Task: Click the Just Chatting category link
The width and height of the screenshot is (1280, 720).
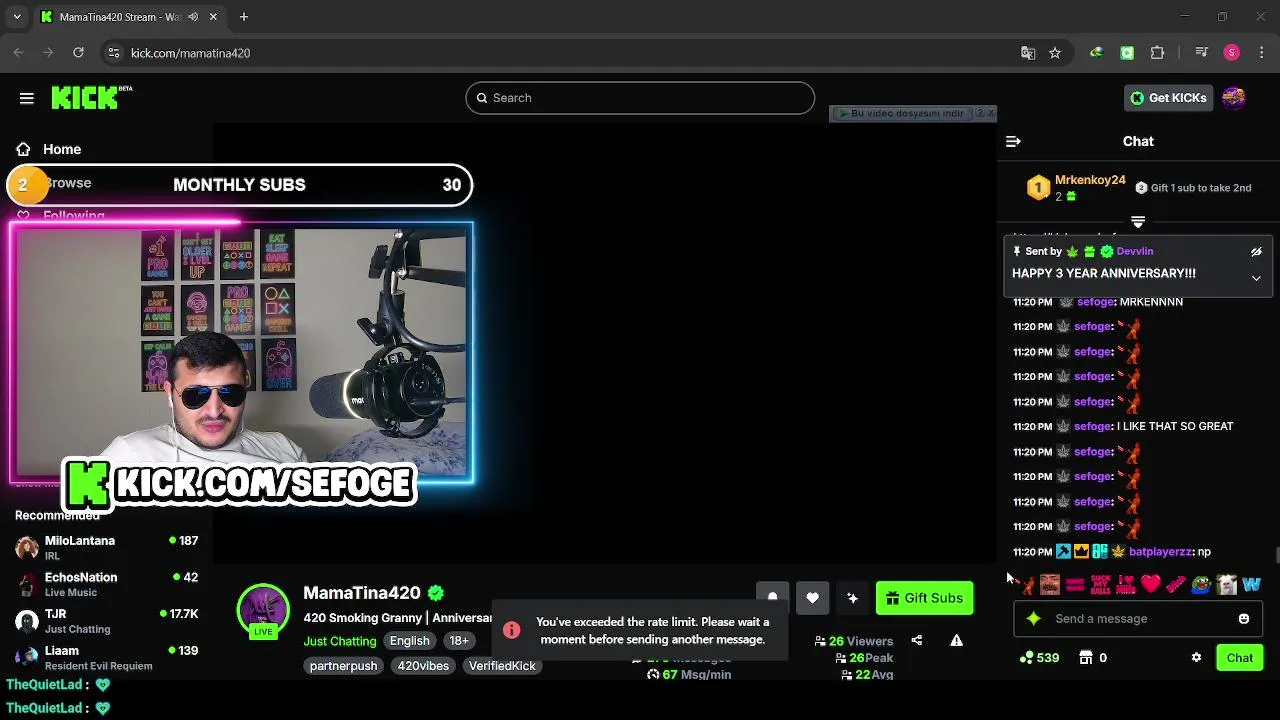Action: click(x=340, y=641)
